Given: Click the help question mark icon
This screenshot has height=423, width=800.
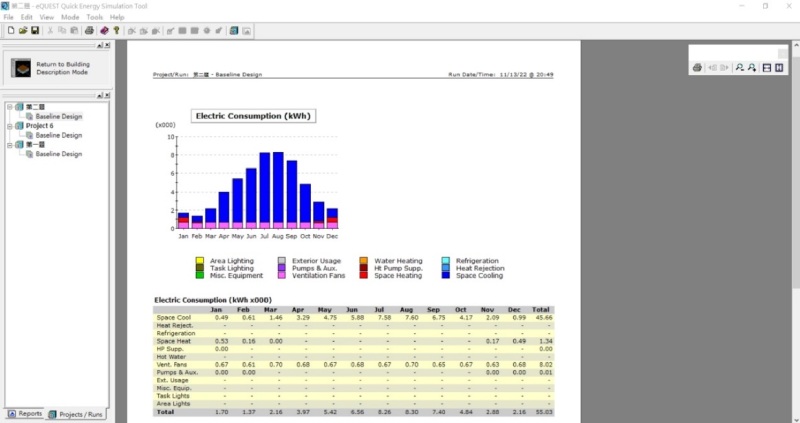Looking at the screenshot, I should pyautogui.click(x=116, y=31).
